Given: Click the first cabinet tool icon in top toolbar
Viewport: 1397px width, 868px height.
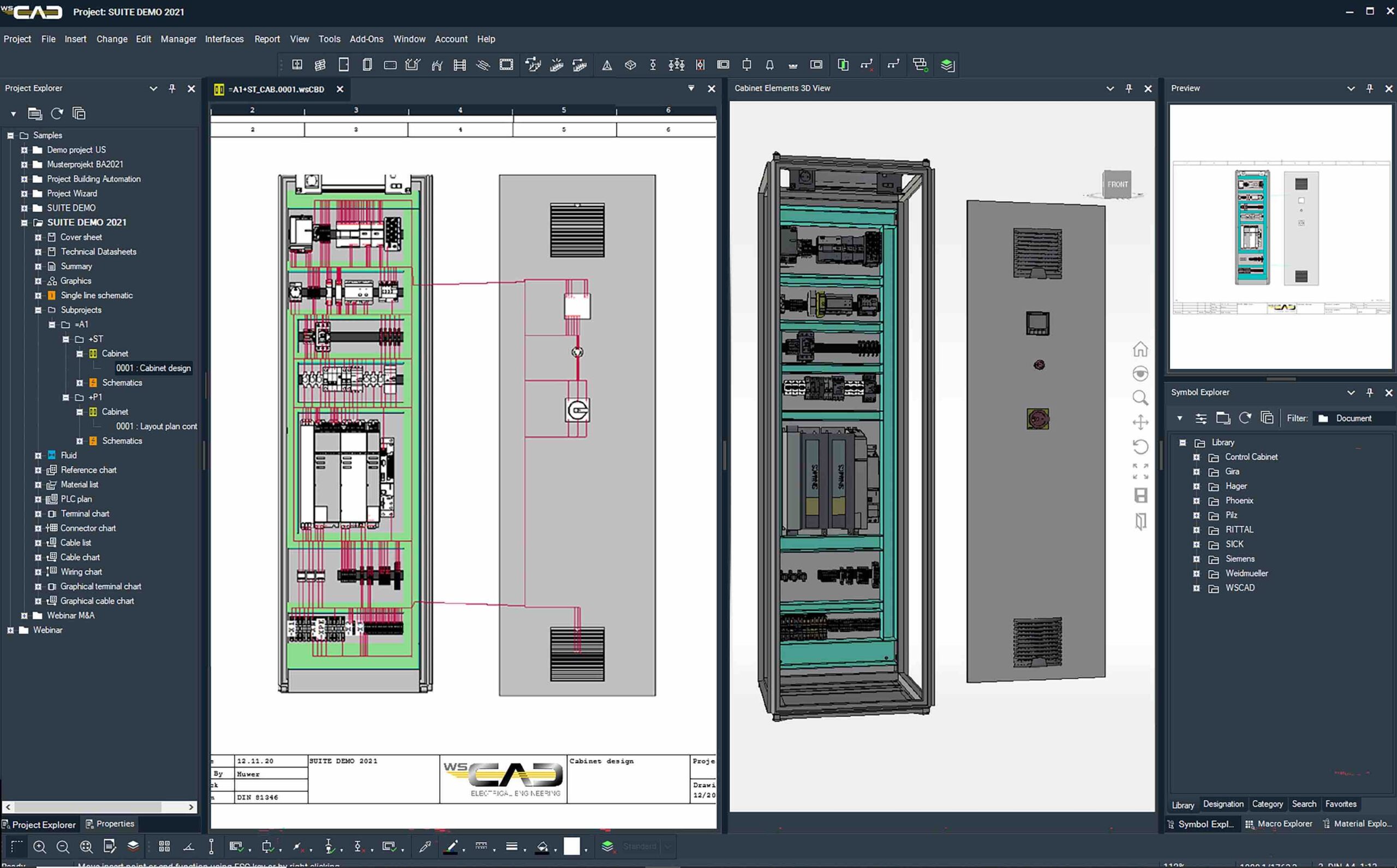Looking at the screenshot, I should click(x=297, y=65).
